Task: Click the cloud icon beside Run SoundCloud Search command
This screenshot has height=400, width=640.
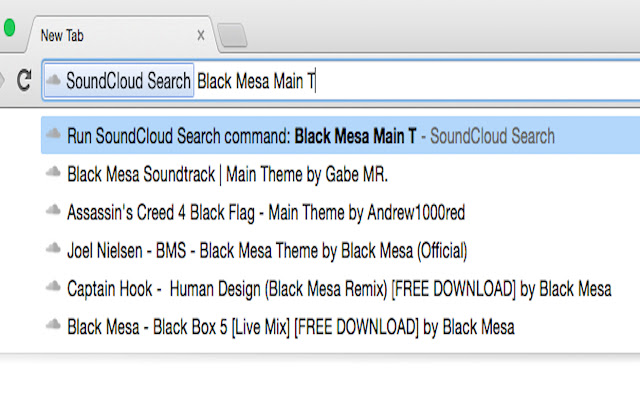Action: pyautogui.click(x=53, y=135)
